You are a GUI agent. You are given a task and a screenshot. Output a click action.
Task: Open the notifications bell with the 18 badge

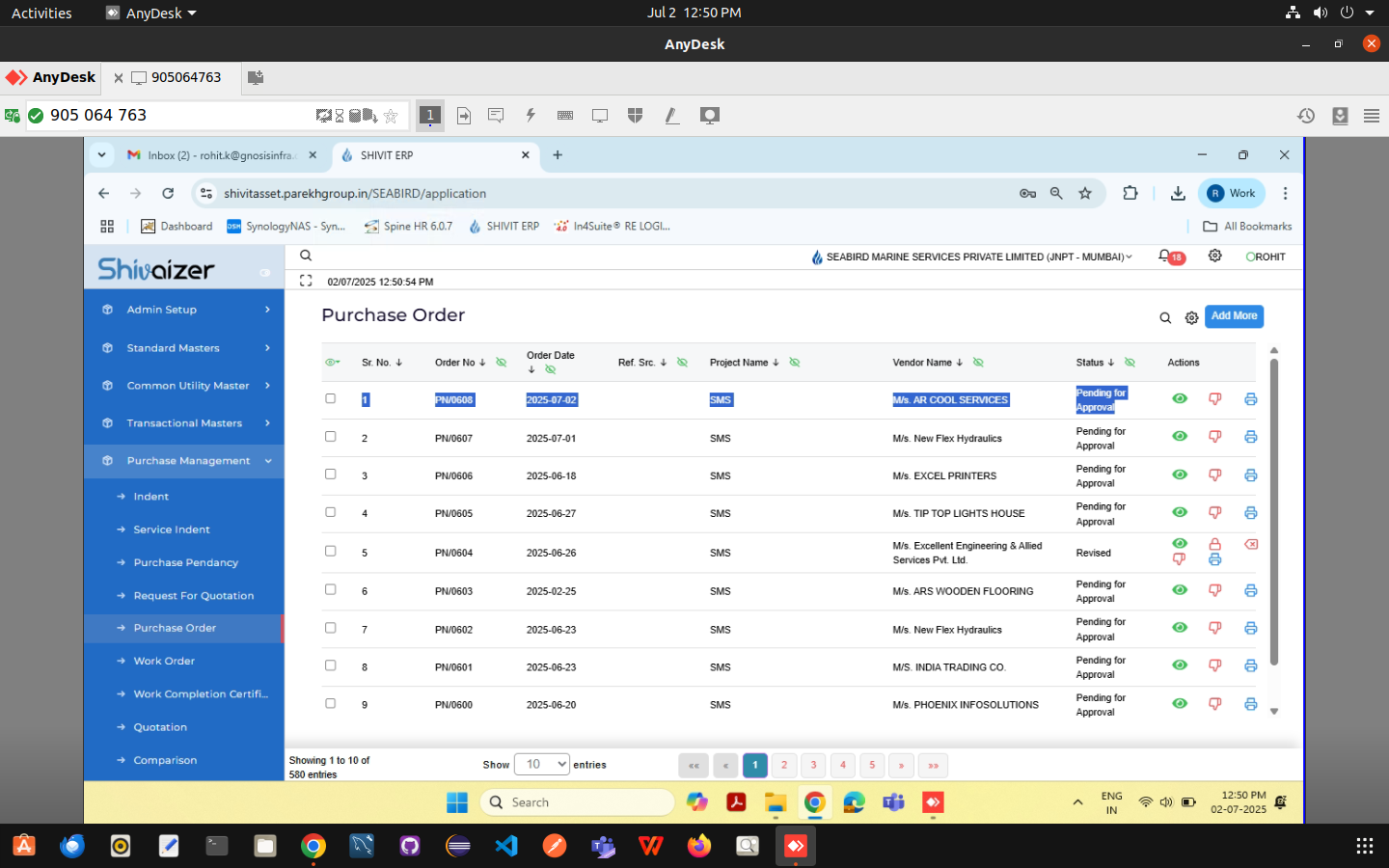click(x=1165, y=257)
